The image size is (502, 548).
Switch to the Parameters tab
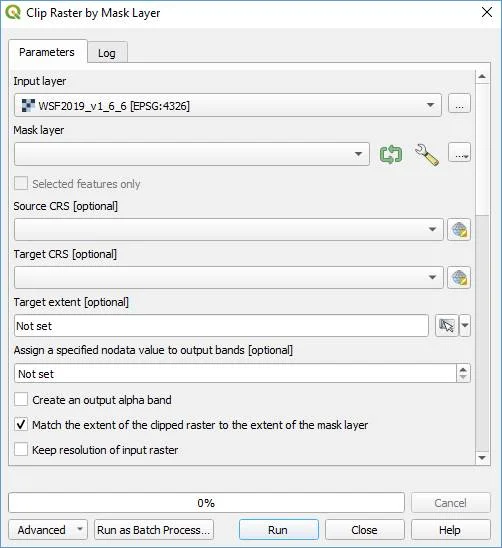pyautogui.click(x=47, y=52)
